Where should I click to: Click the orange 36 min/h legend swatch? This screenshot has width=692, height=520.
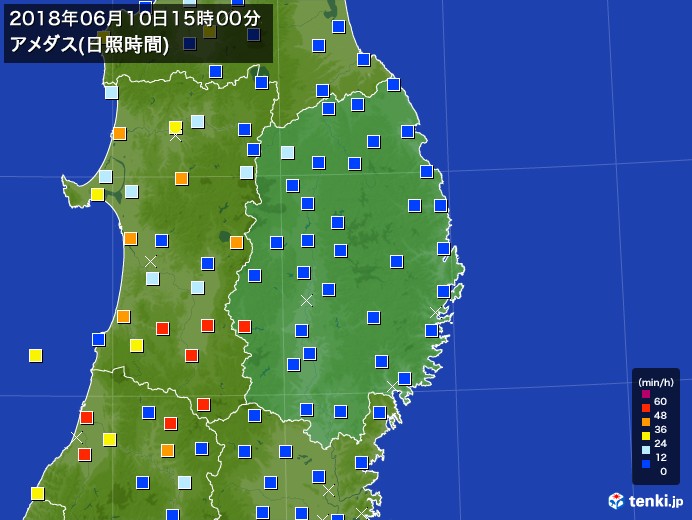pos(646,422)
